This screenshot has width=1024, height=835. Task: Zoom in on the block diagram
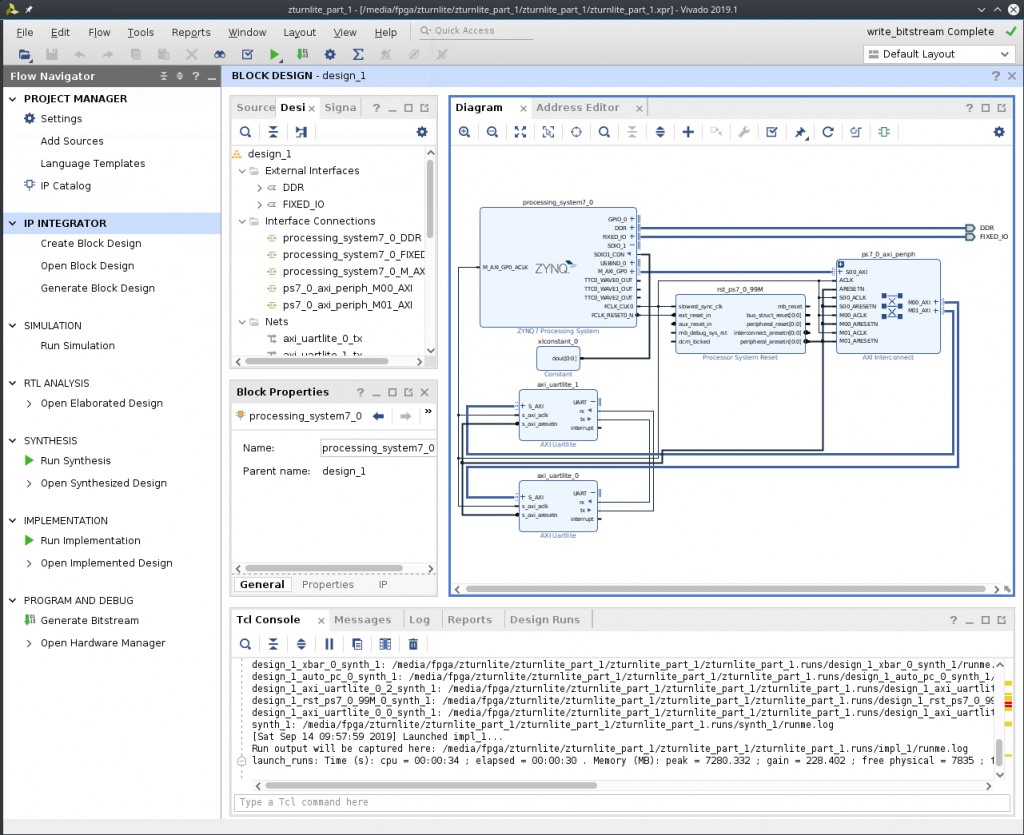point(464,132)
